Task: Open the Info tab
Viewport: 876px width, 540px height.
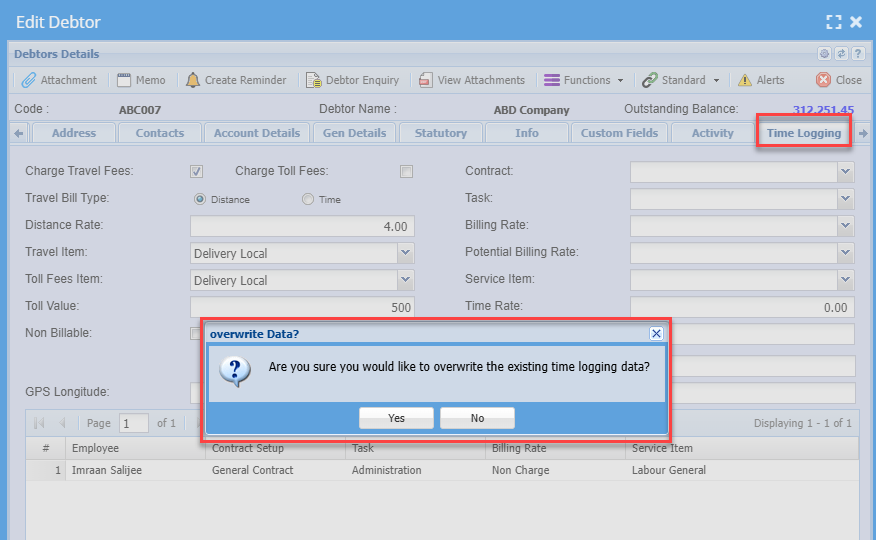Action: (x=527, y=133)
